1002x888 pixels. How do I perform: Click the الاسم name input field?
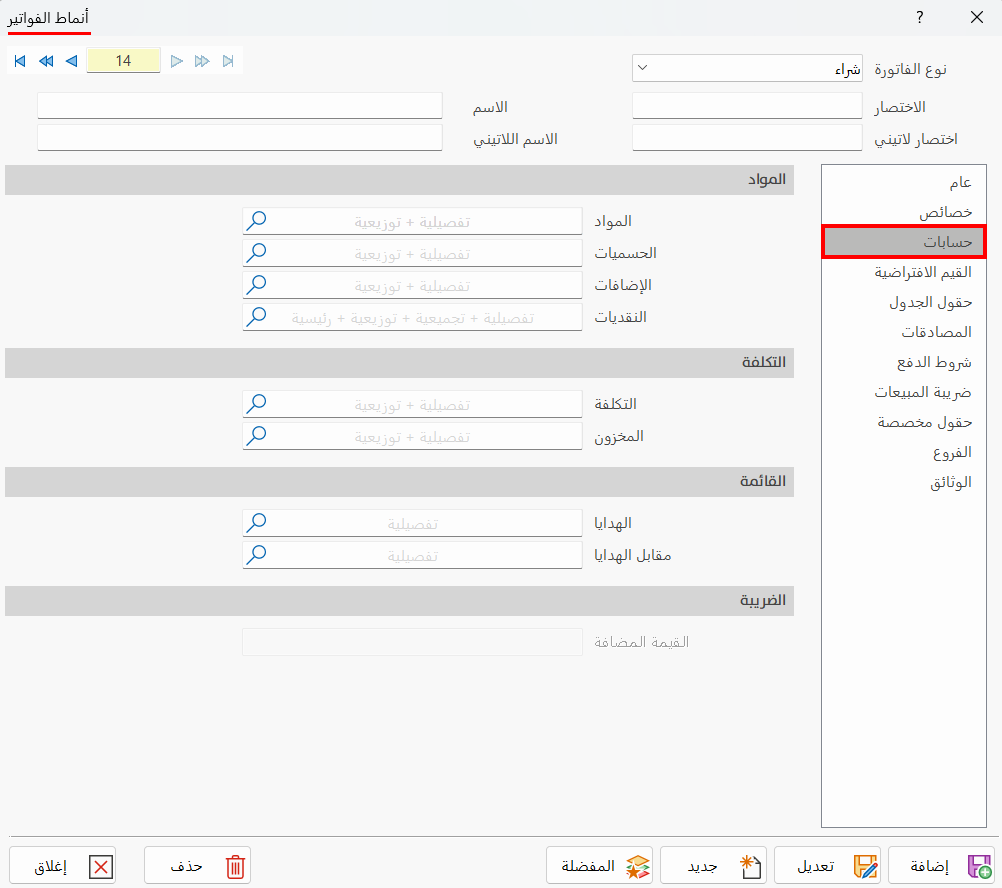click(240, 105)
